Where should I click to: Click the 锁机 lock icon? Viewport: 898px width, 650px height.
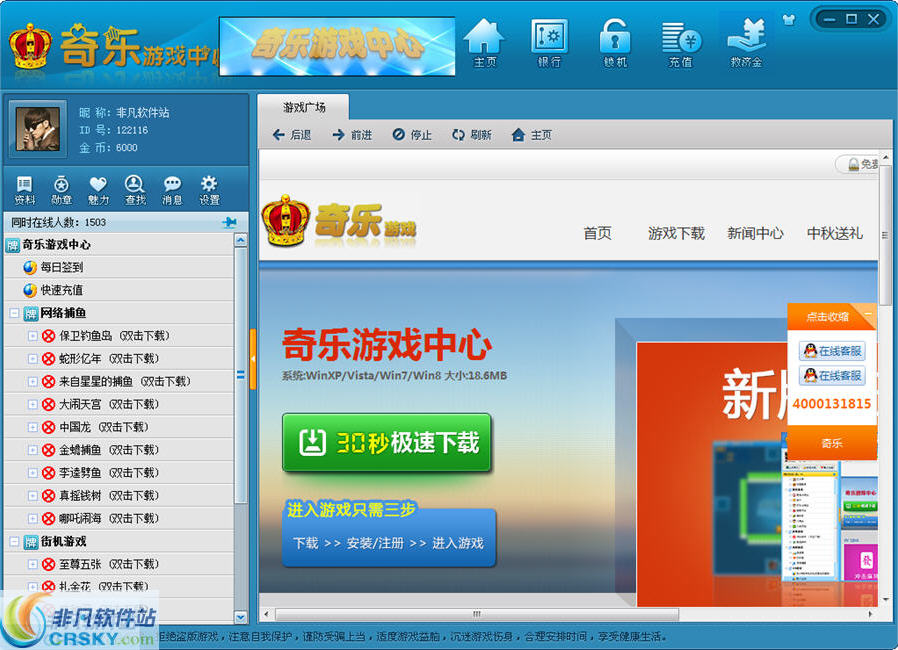click(x=615, y=44)
